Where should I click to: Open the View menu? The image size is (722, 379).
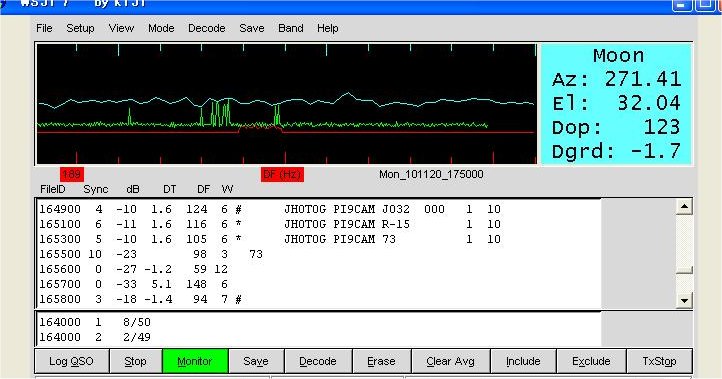click(x=121, y=28)
